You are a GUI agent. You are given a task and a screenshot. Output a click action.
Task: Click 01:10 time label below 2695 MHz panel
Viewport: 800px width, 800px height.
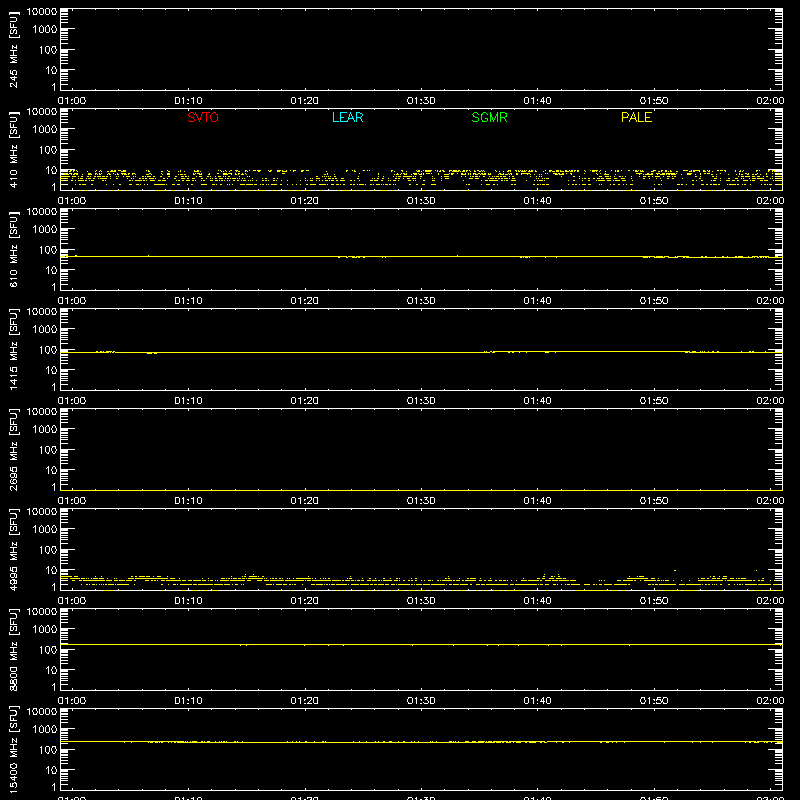(x=188, y=501)
